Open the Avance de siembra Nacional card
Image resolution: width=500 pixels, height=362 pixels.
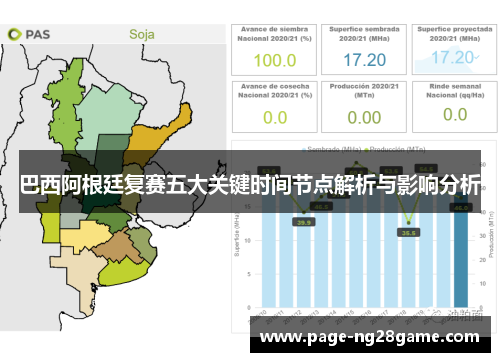274,50
